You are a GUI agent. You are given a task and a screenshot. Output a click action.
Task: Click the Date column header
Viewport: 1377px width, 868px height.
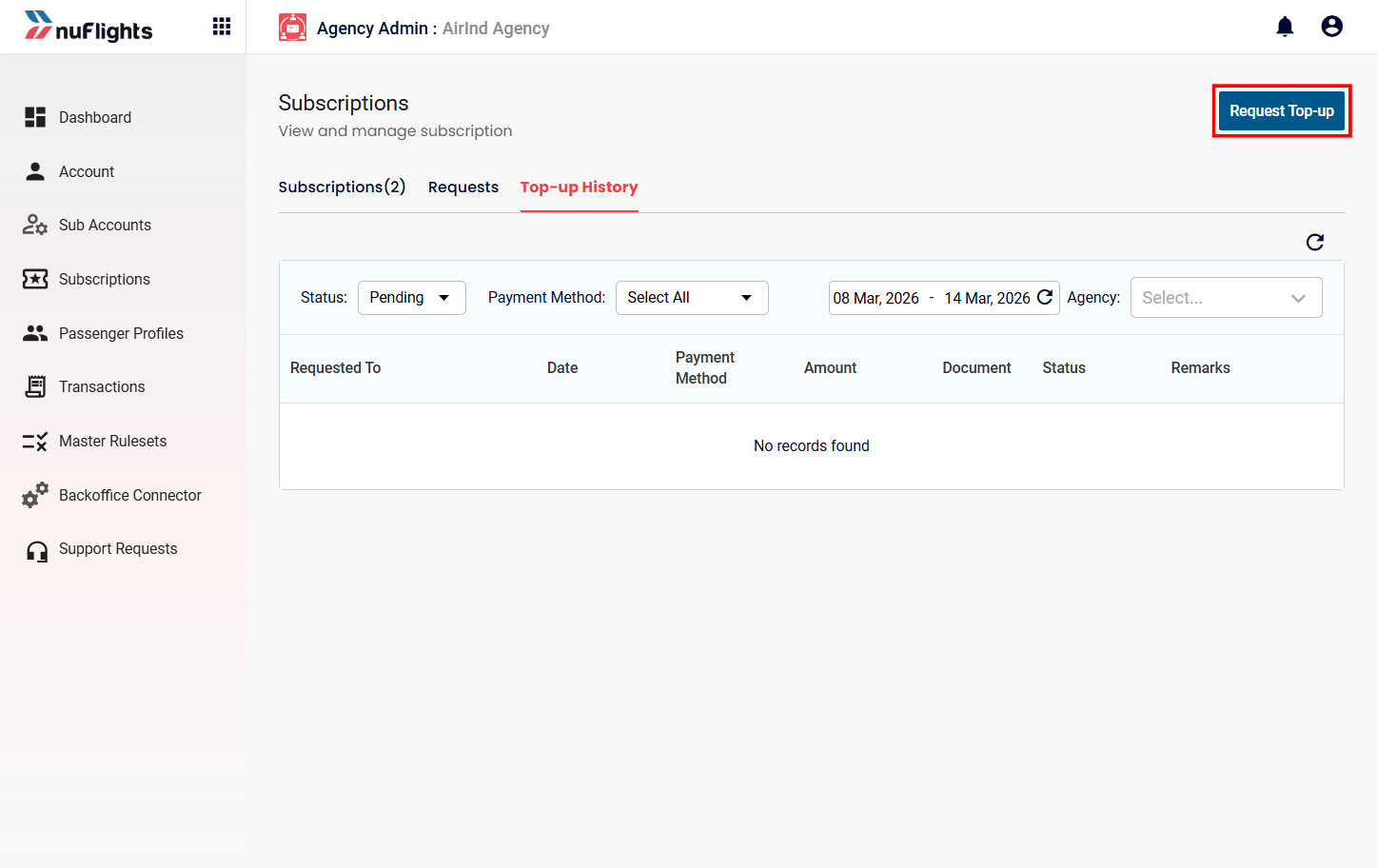tap(562, 367)
